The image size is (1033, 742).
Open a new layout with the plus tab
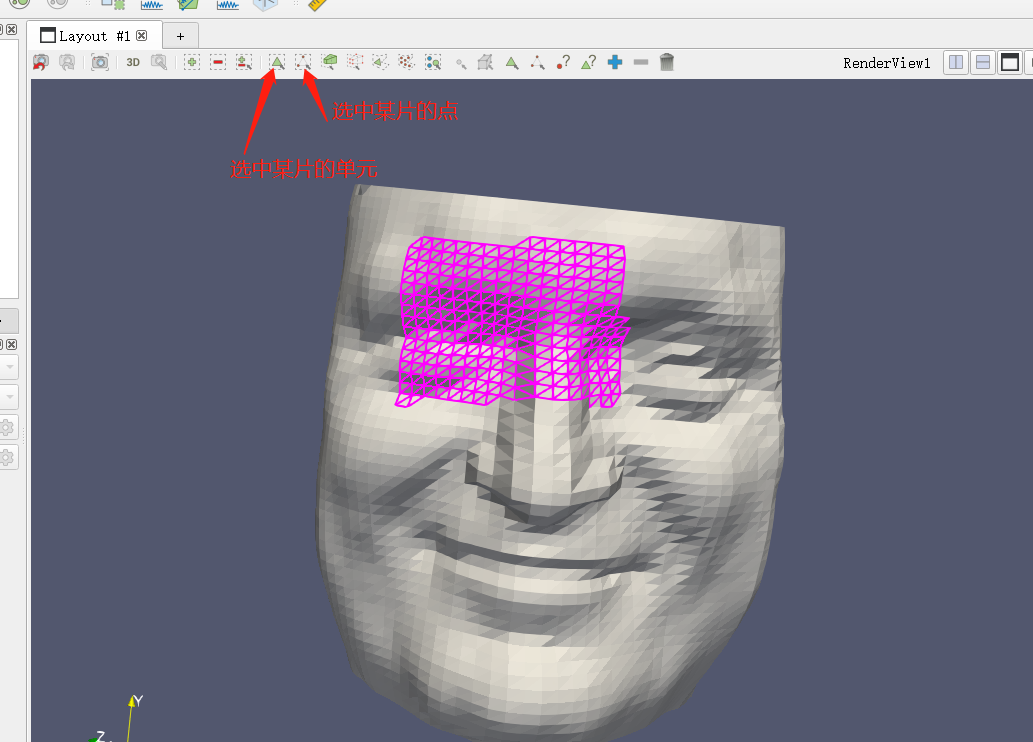pyautogui.click(x=180, y=35)
